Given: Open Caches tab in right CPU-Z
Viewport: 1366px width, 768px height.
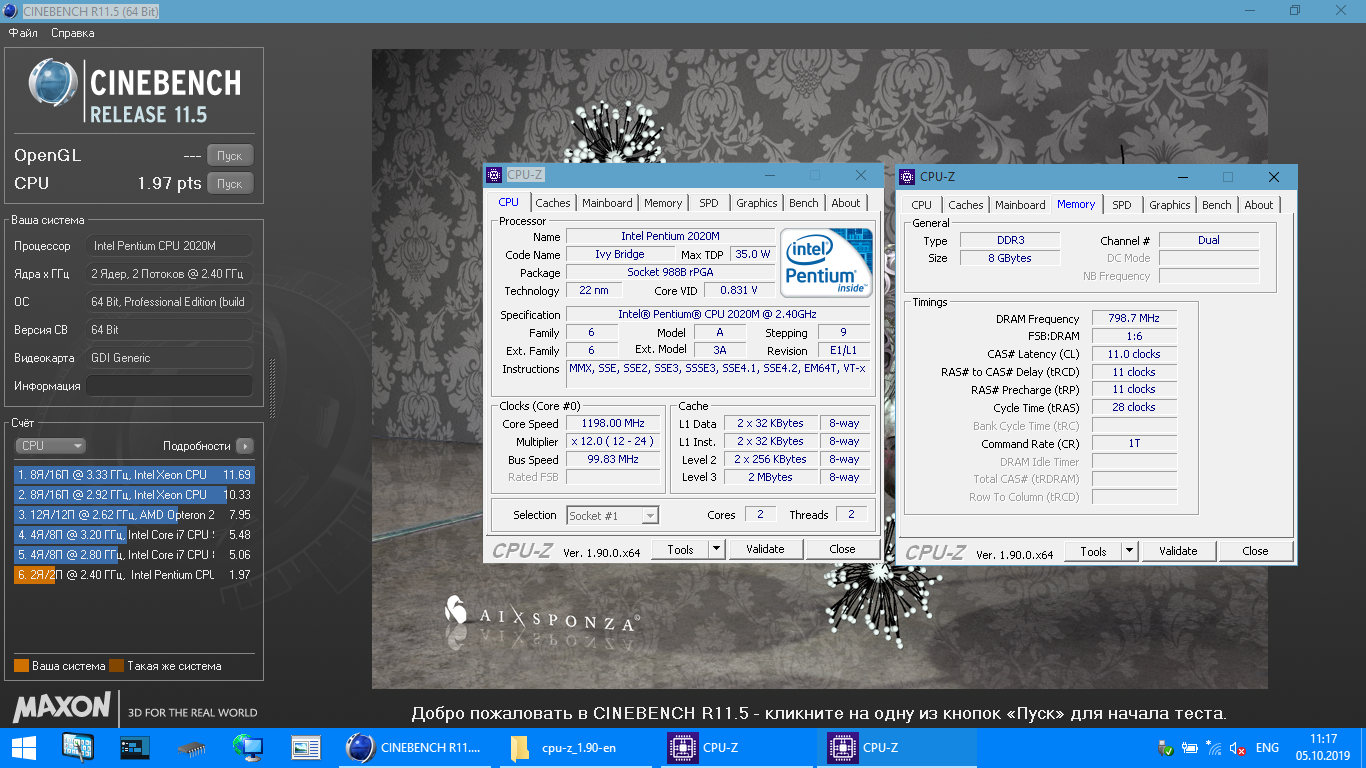Looking at the screenshot, I should click(966, 205).
